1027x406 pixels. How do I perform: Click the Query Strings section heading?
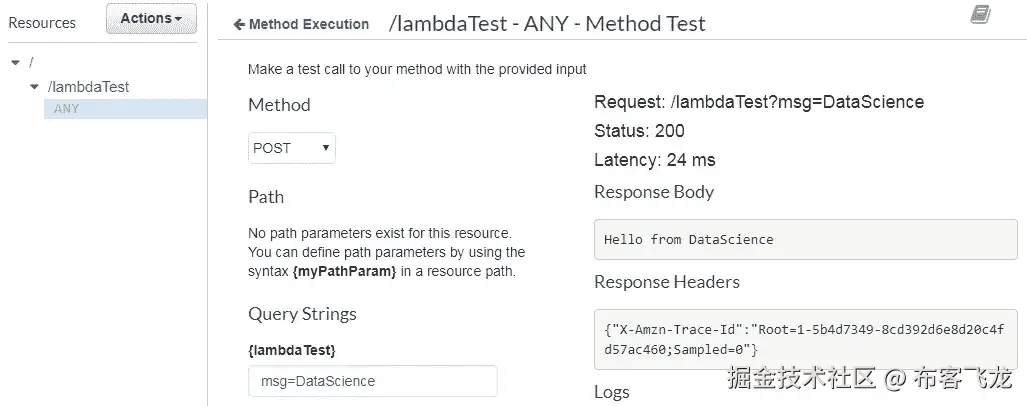pyautogui.click(x=302, y=314)
